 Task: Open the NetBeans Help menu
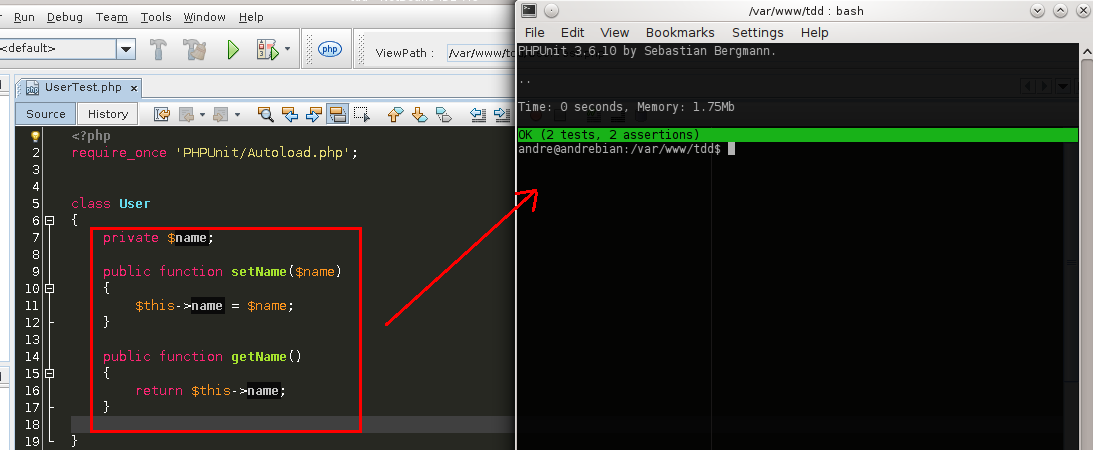(x=251, y=17)
